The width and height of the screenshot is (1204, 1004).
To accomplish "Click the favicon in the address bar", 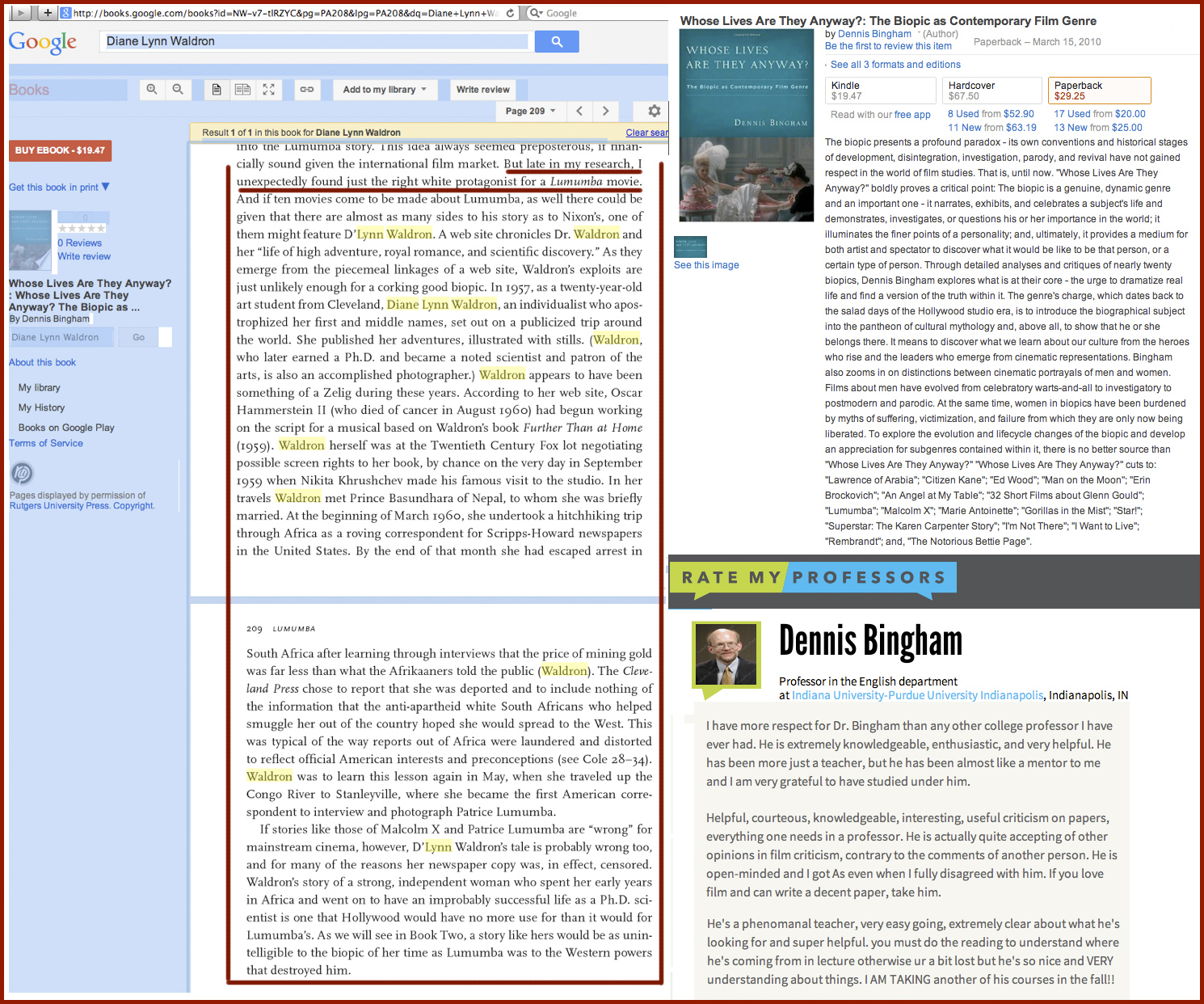I will (67, 13).
